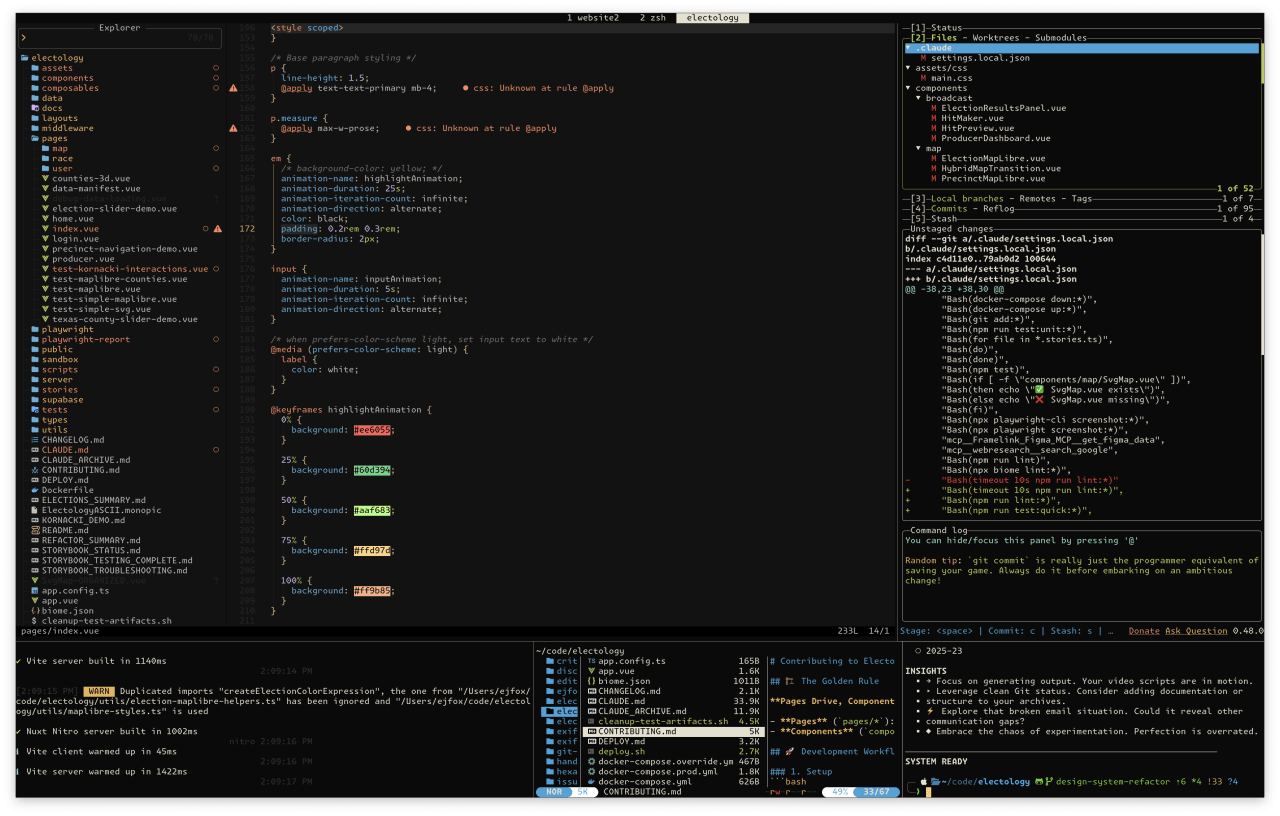1280x816 pixels.
Task: Open the Donate link
Action: (x=1146, y=630)
